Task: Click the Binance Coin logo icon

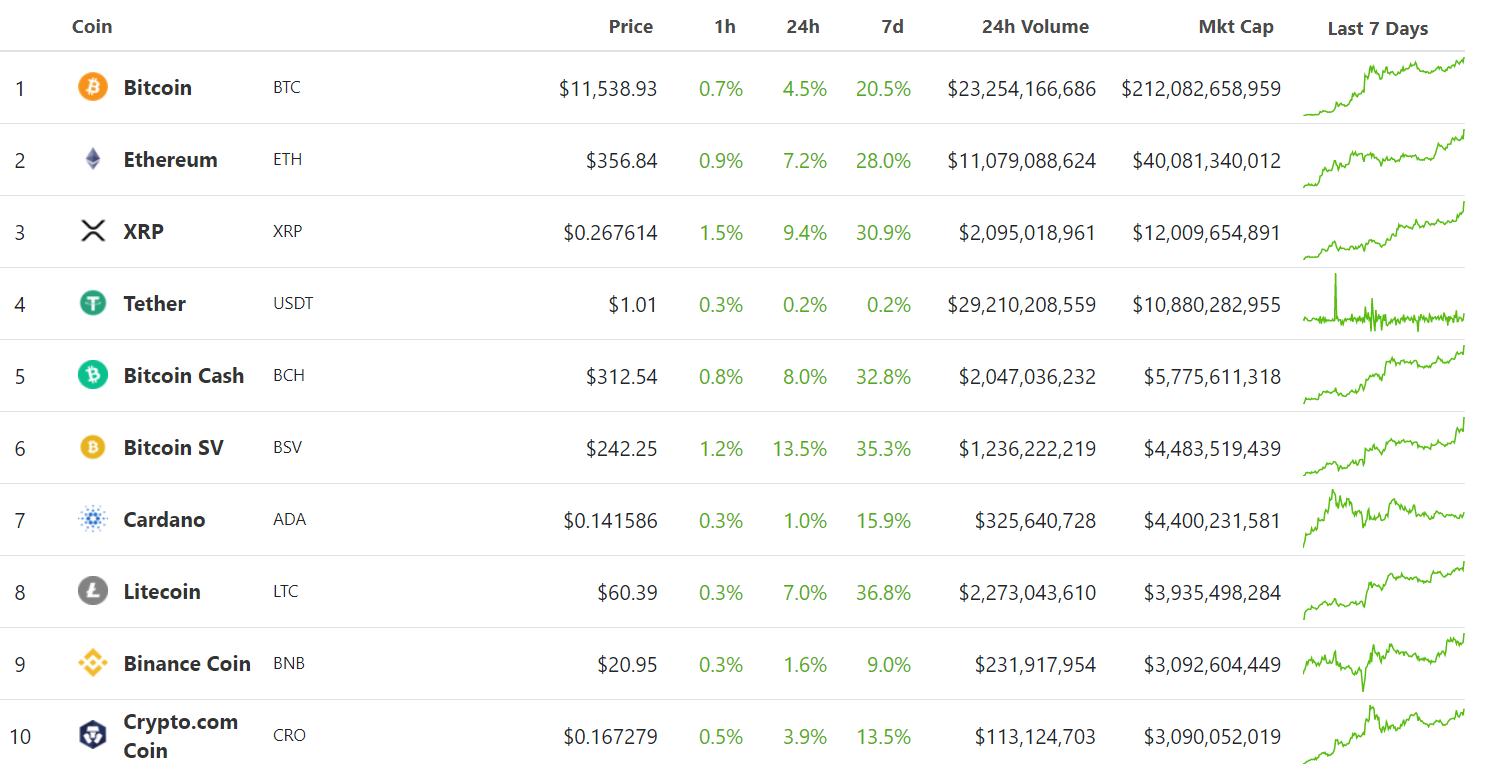Action: pyautogui.click(x=93, y=663)
